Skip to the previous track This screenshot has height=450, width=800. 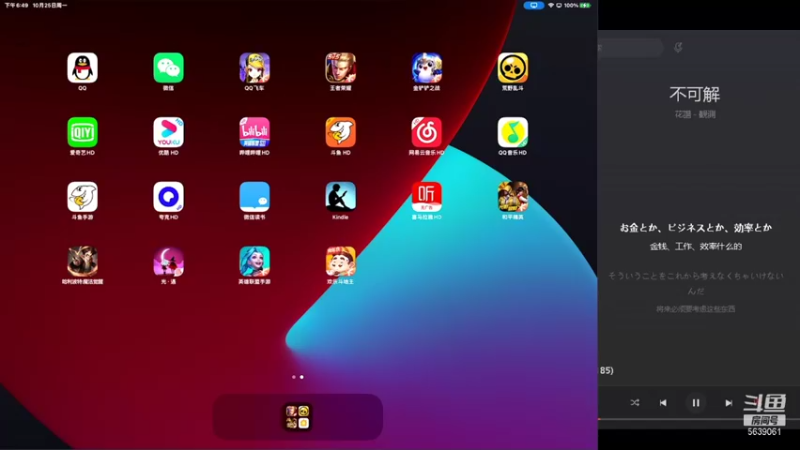coord(663,403)
